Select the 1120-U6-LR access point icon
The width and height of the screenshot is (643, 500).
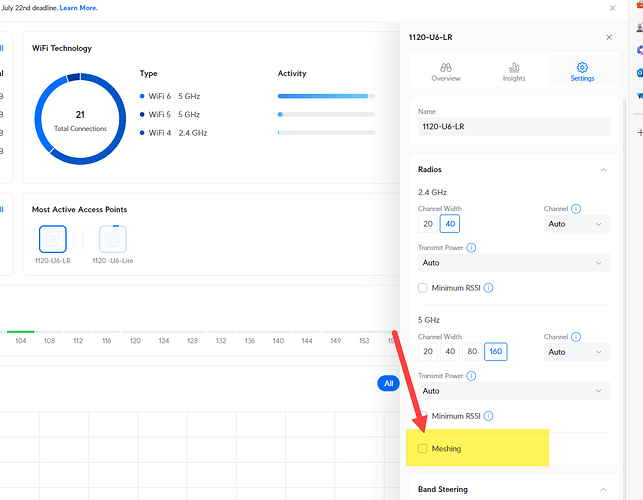pyautogui.click(x=52, y=239)
